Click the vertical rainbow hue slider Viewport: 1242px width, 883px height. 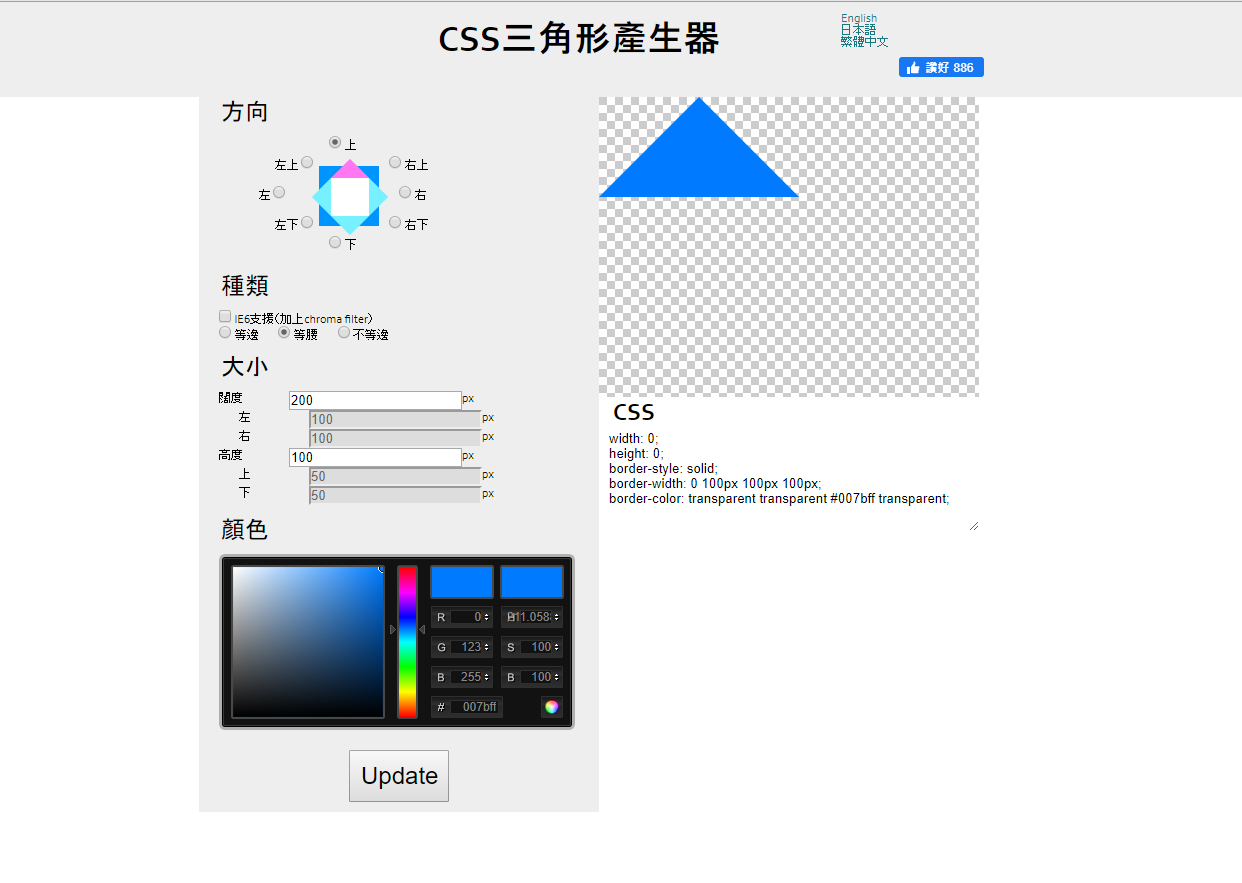tap(407, 642)
